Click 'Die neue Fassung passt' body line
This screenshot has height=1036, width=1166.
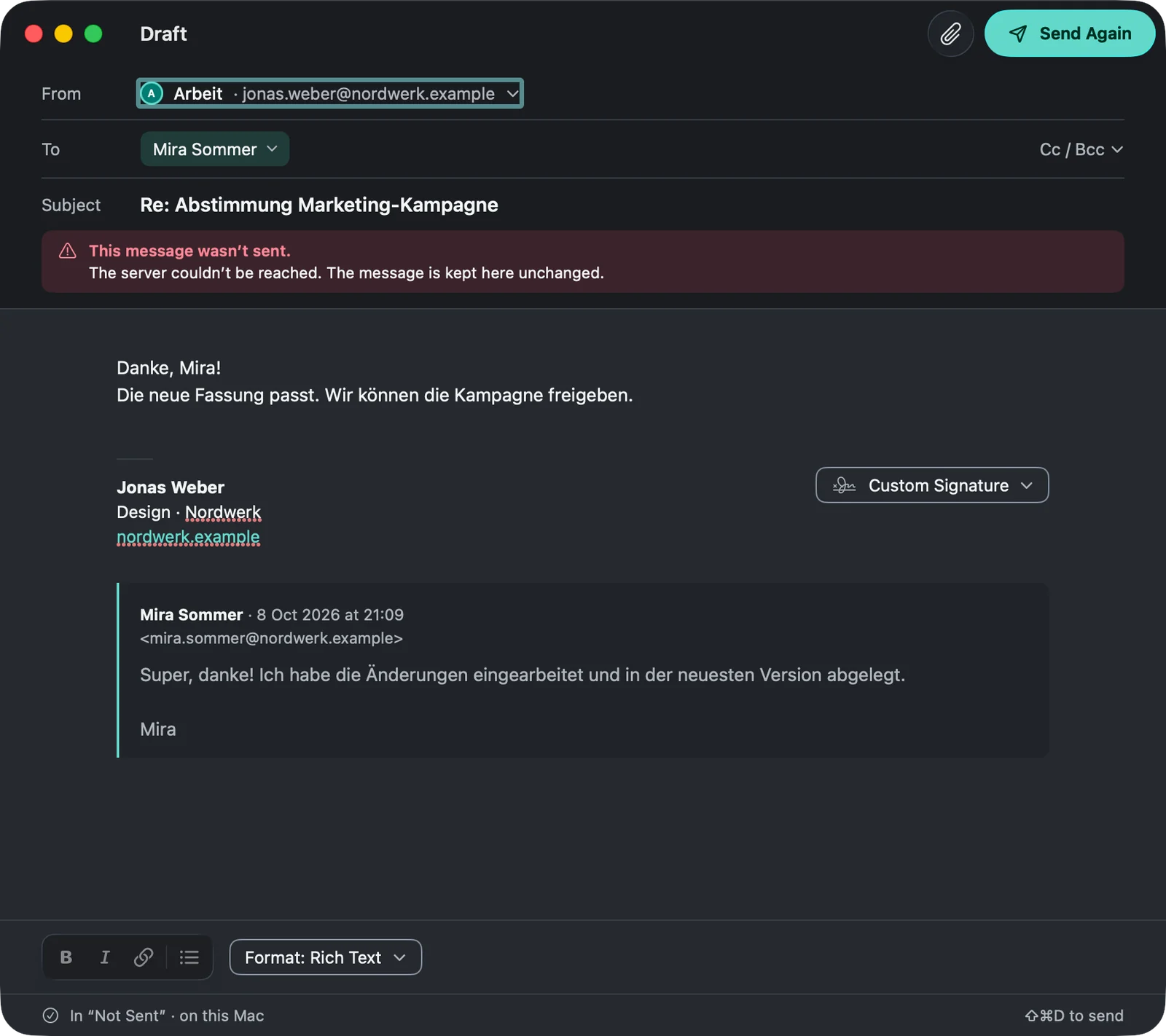coord(375,395)
